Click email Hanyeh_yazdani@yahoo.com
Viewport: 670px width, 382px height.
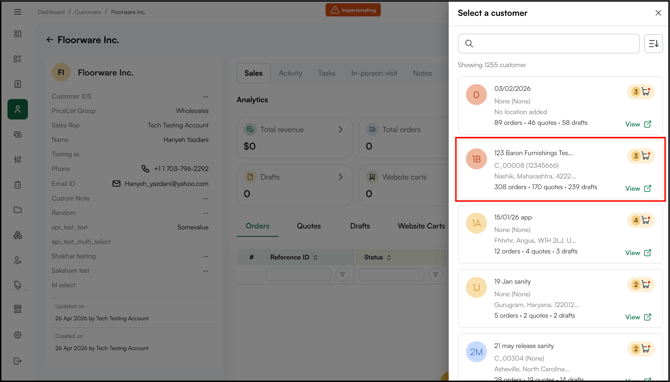tap(167, 184)
